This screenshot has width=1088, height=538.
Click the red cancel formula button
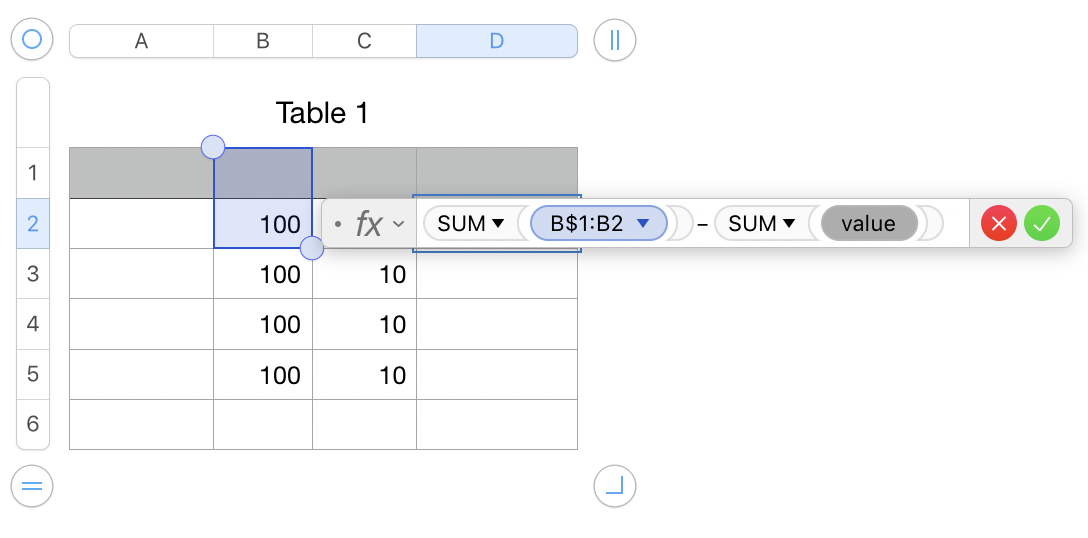coord(998,224)
